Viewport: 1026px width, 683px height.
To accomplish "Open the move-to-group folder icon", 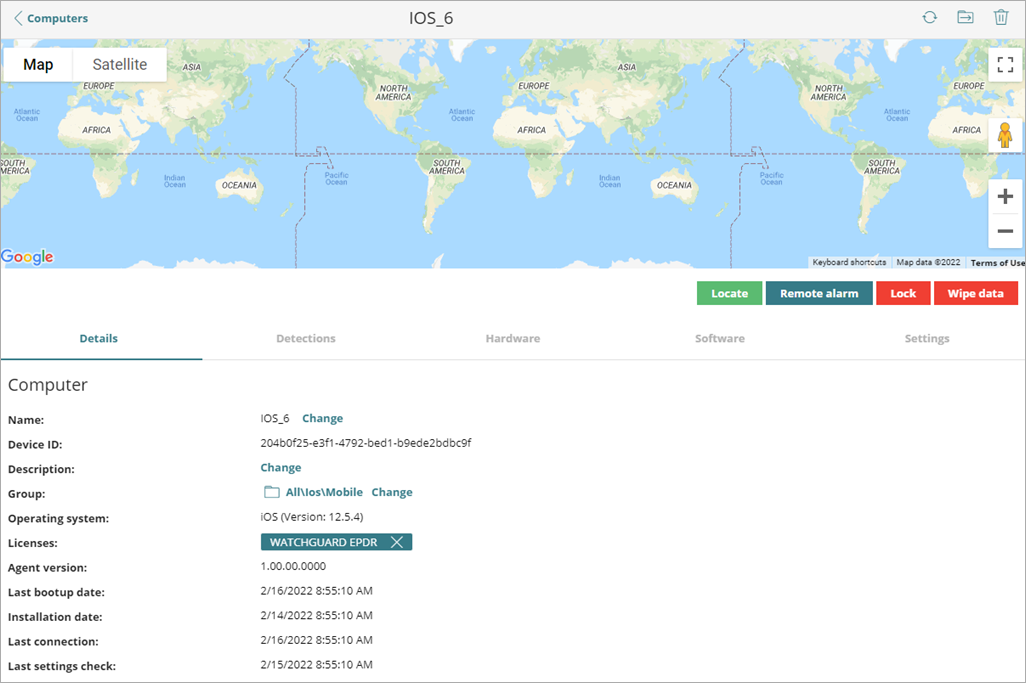I will (965, 17).
